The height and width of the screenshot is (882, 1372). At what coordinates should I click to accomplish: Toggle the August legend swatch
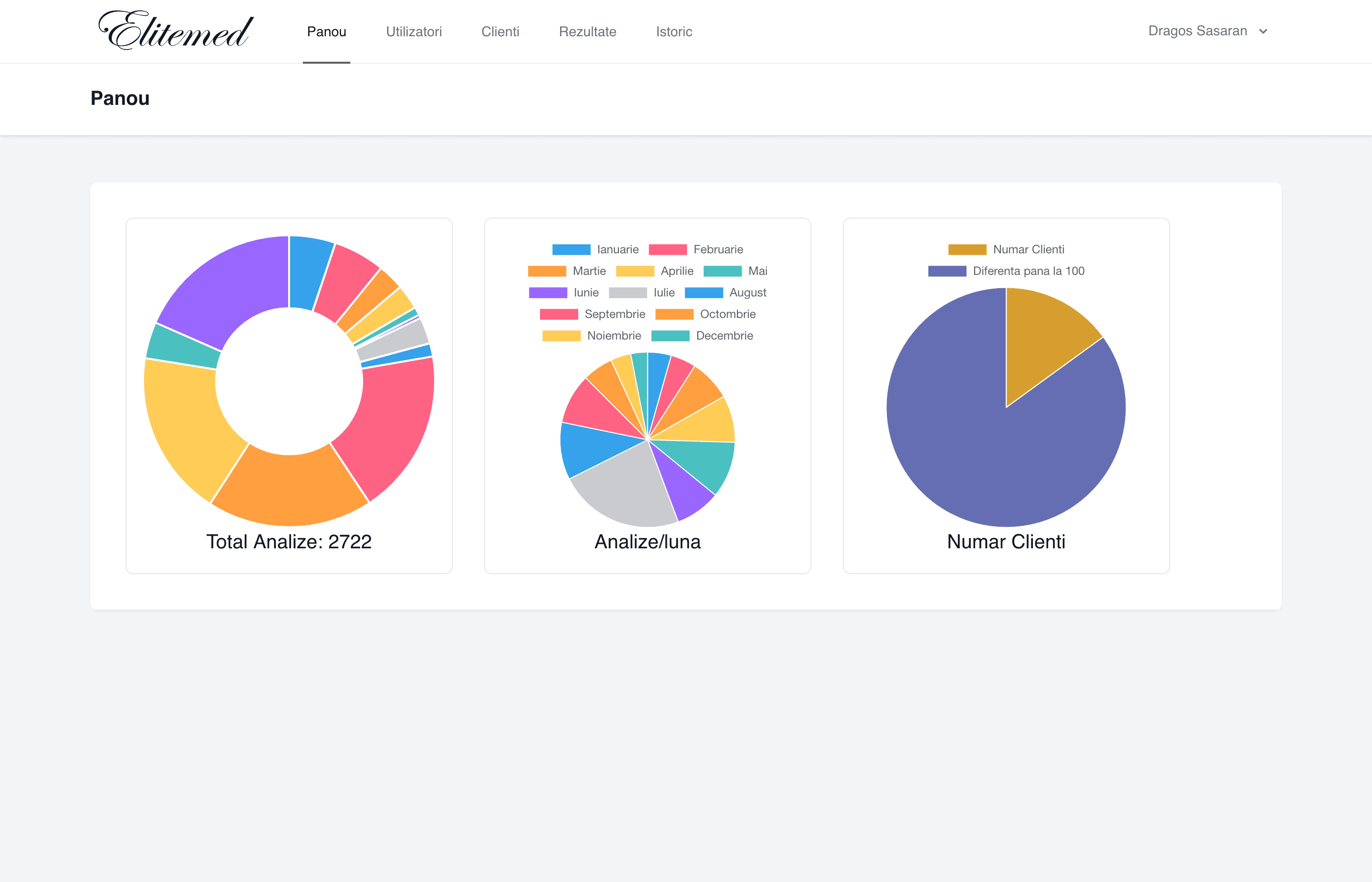click(704, 293)
